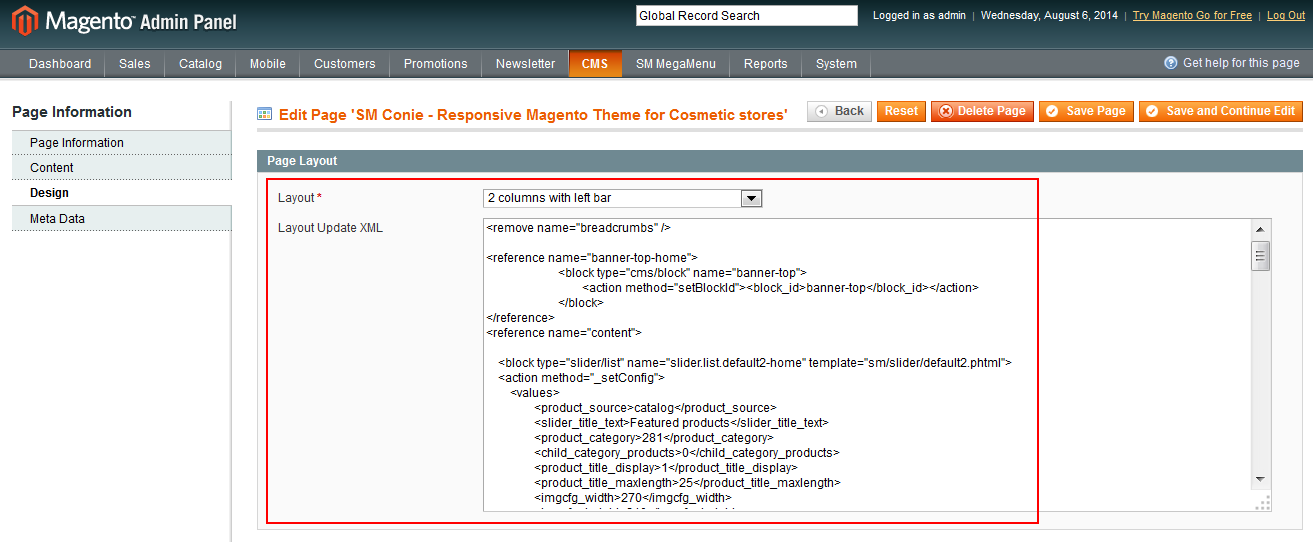Click the '<values>' line in XML
The width and height of the screenshot is (1313, 542).
[x=535, y=393]
